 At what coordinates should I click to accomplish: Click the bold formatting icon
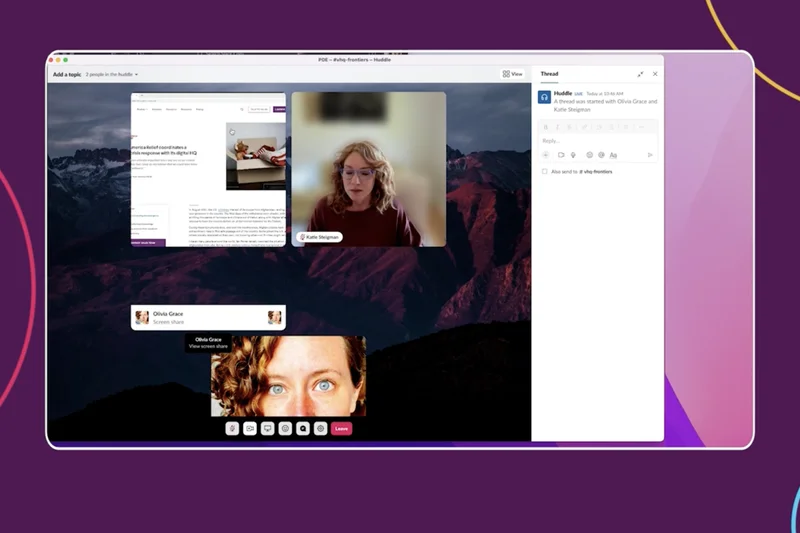(545, 127)
